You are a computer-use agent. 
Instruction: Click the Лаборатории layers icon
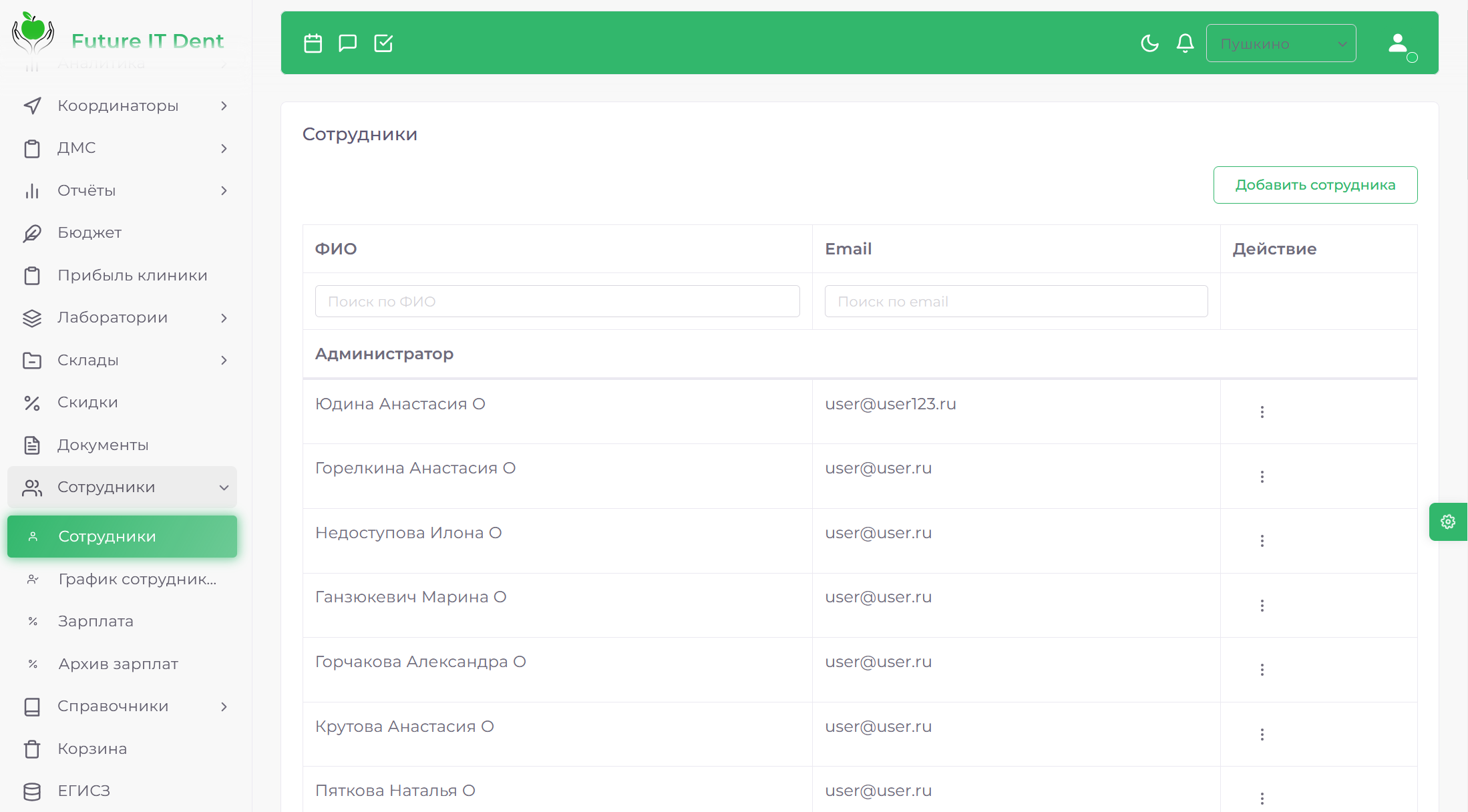tap(32, 318)
